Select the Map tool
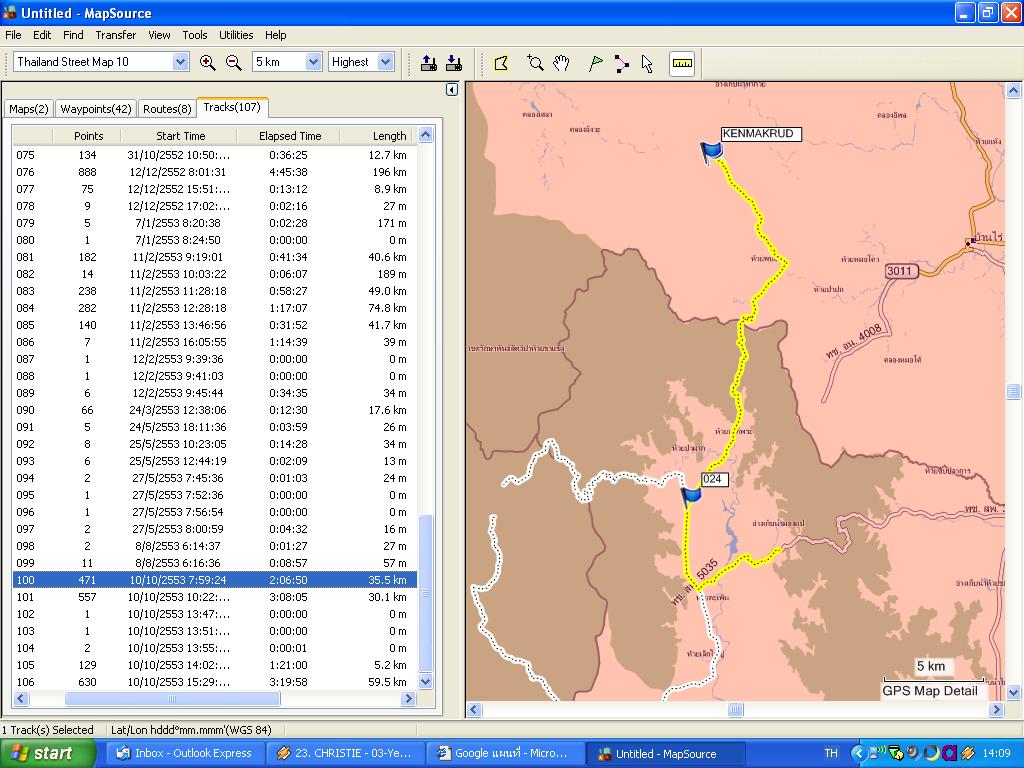 coord(501,63)
